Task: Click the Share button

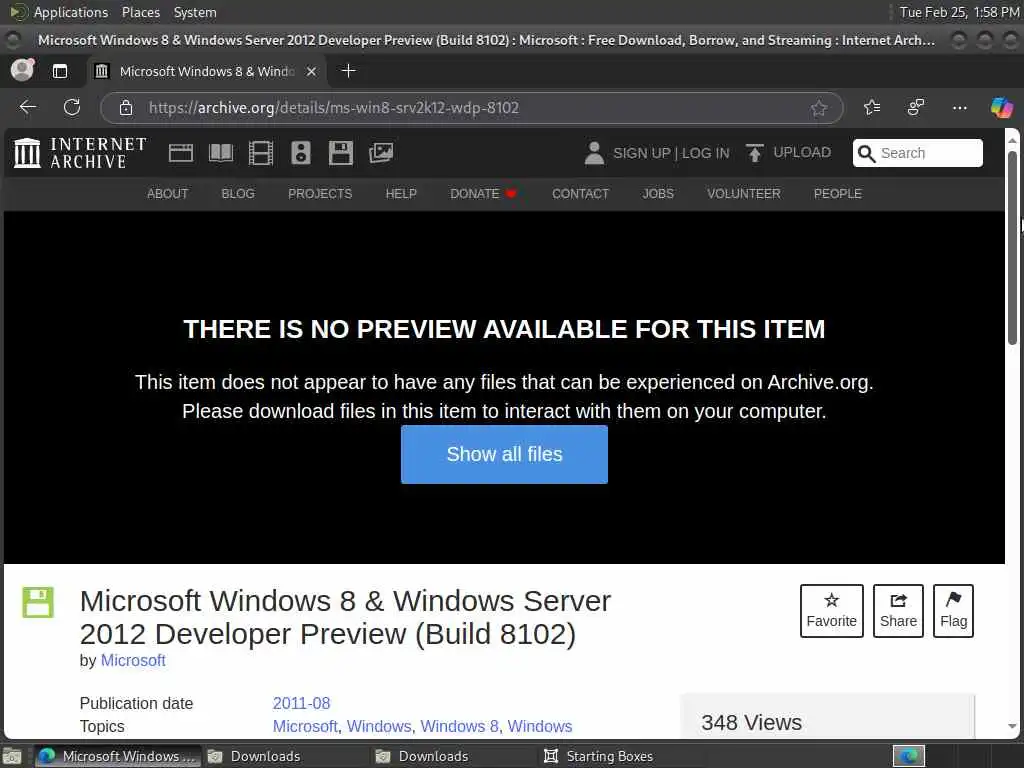Action: (x=898, y=611)
